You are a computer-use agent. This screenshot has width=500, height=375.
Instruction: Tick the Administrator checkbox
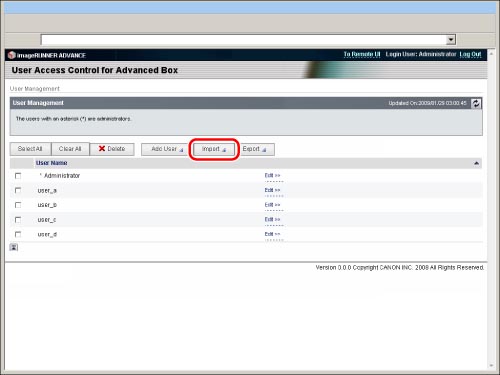point(18,176)
